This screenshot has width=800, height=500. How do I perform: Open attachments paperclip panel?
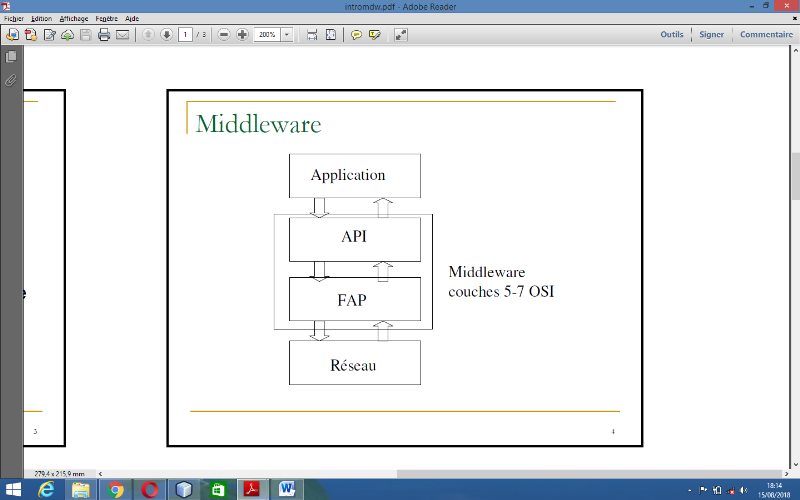[11, 80]
